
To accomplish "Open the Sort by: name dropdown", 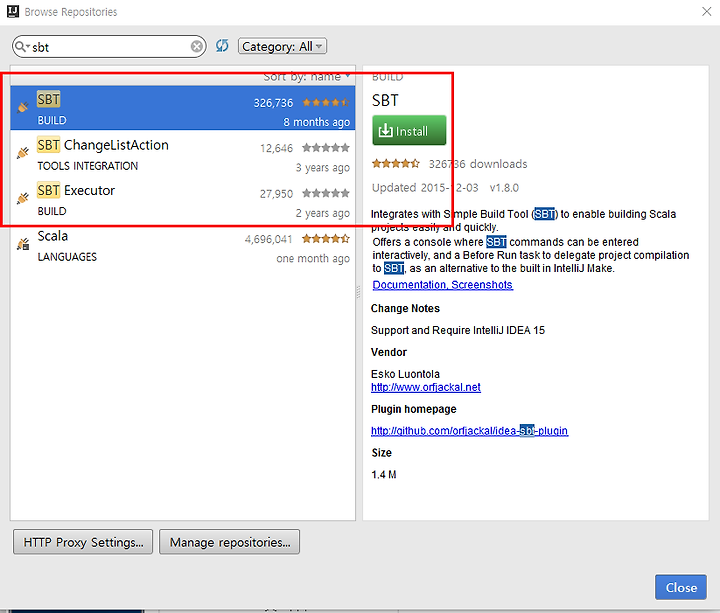I will point(307,77).
